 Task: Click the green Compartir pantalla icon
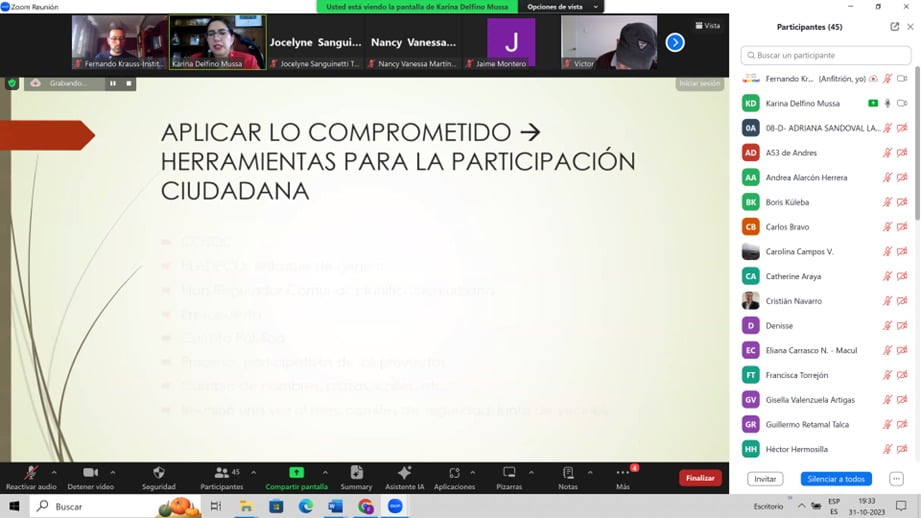pos(296,473)
